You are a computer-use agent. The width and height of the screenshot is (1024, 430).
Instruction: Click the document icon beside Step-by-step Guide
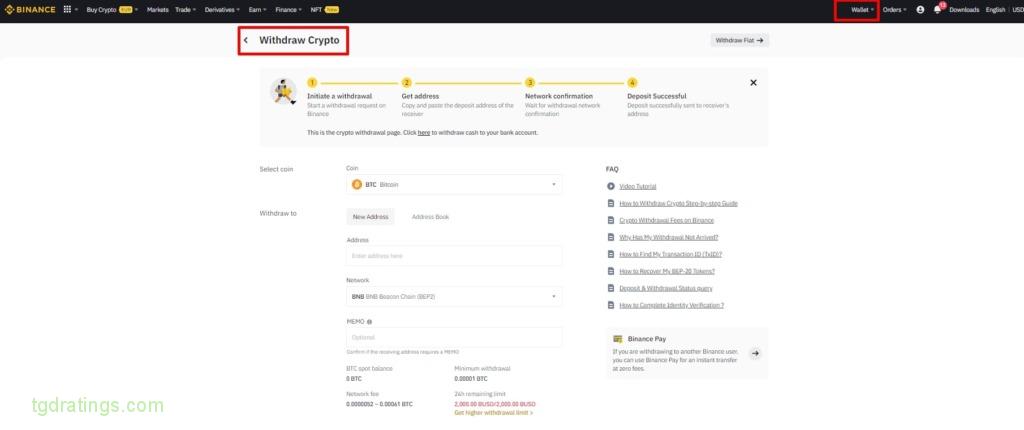point(611,203)
